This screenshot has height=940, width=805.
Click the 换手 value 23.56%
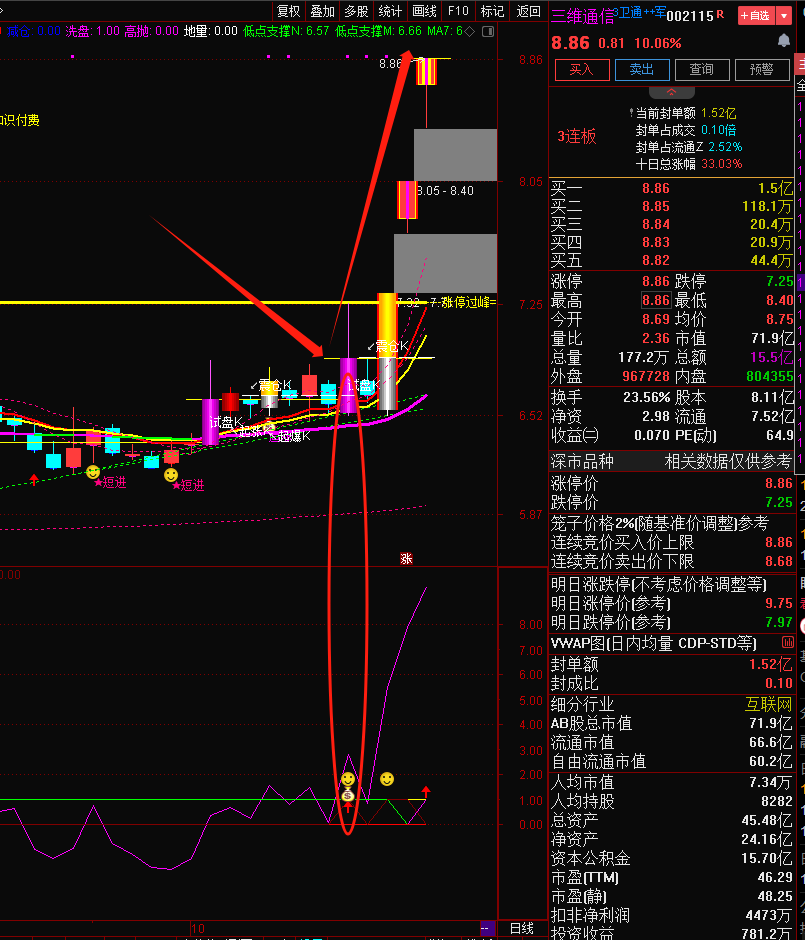(x=647, y=397)
